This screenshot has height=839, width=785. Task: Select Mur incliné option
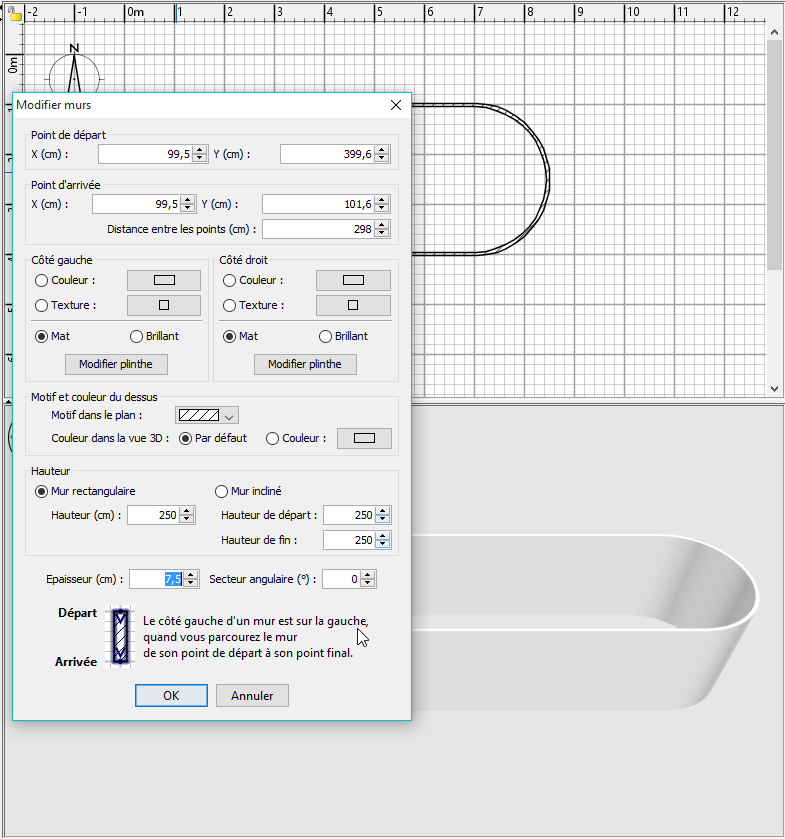coord(221,491)
